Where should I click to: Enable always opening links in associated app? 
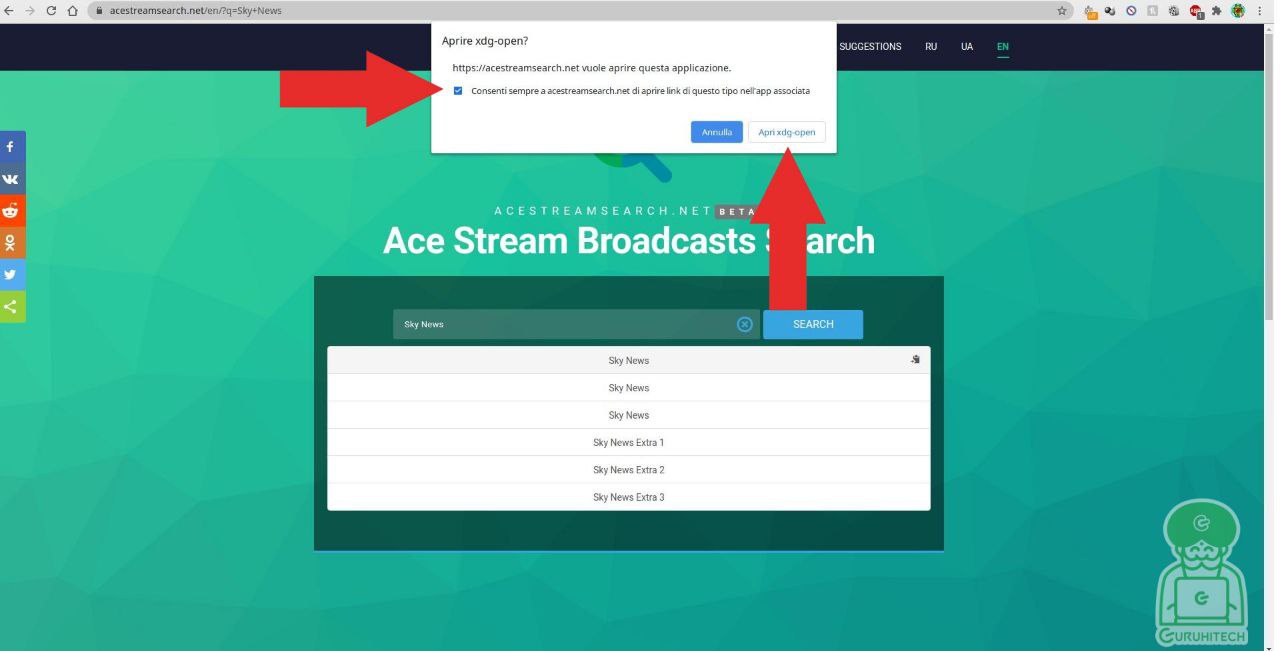click(458, 90)
